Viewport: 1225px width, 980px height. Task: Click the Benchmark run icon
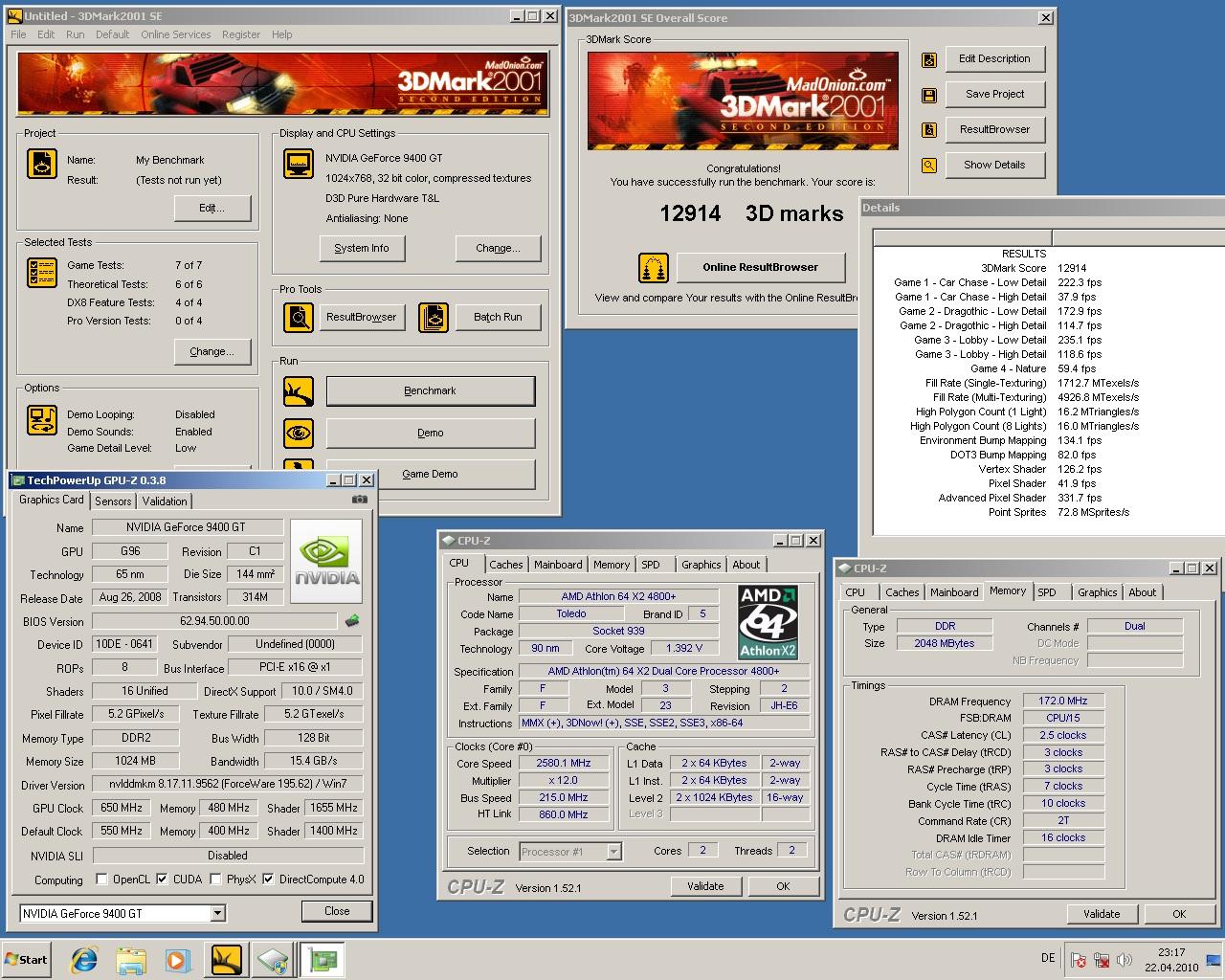tap(299, 391)
